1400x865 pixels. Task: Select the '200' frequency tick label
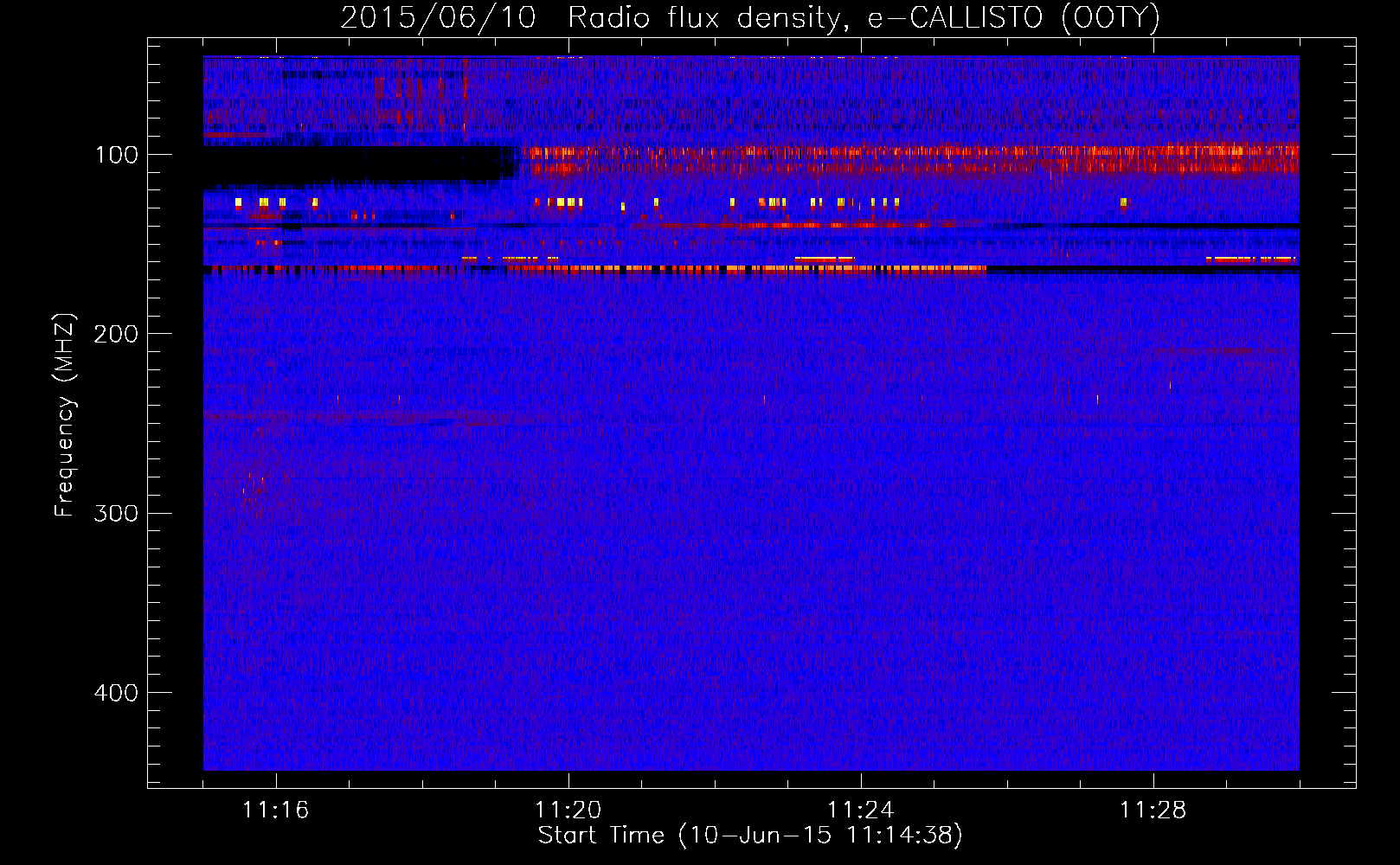point(116,335)
